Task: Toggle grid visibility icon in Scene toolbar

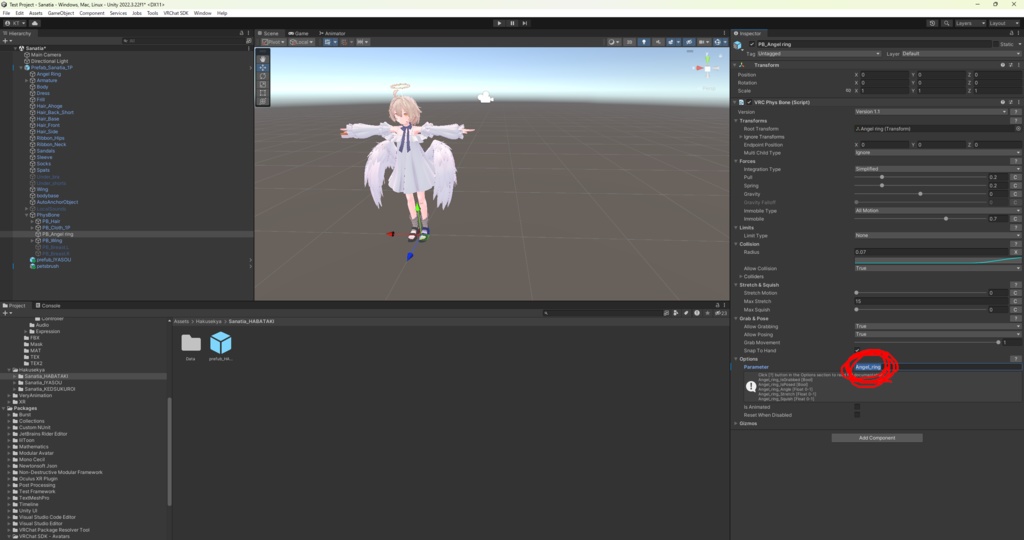Action: (x=330, y=42)
